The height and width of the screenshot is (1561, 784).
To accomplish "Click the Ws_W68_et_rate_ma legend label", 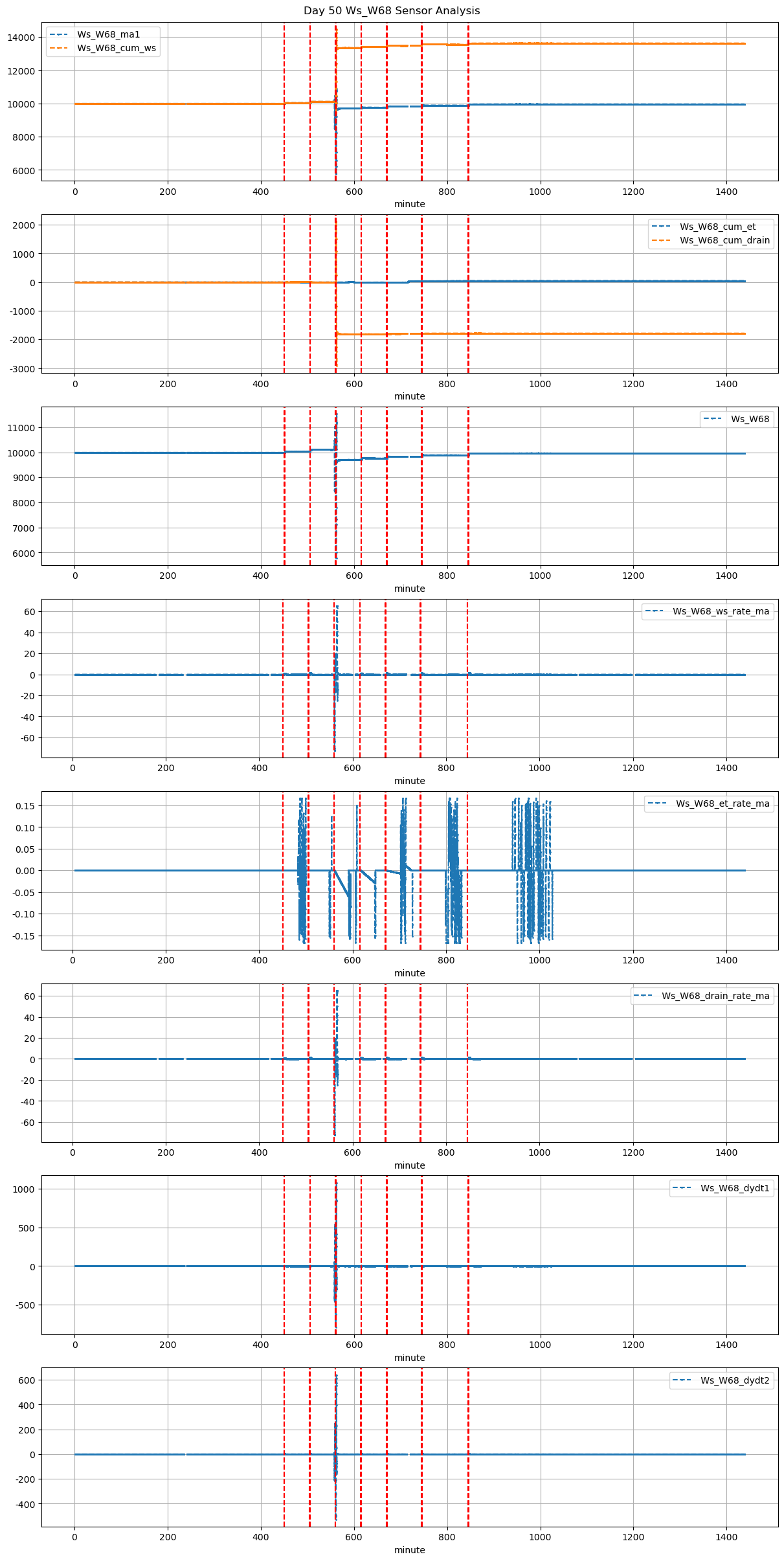I will (722, 803).
